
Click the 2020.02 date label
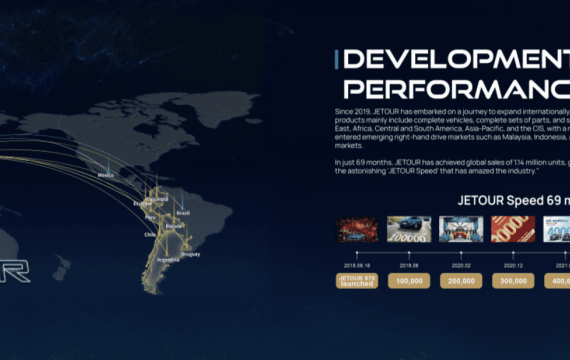coord(461,266)
